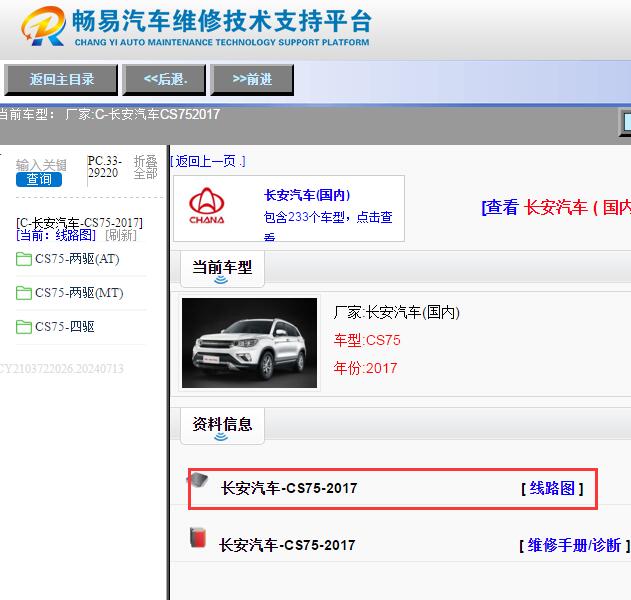This screenshot has height=600, width=631.
Task: Click the partial button at right of gray bar
Action: click(625, 123)
